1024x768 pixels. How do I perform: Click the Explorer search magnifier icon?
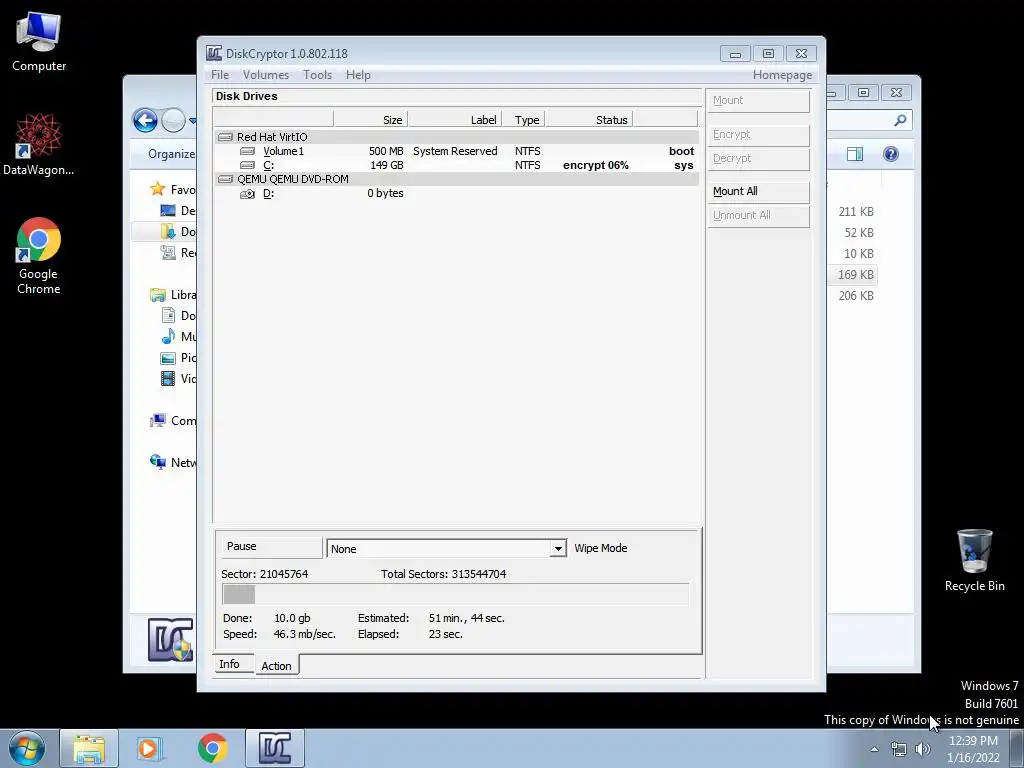click(x=901, y=120)
